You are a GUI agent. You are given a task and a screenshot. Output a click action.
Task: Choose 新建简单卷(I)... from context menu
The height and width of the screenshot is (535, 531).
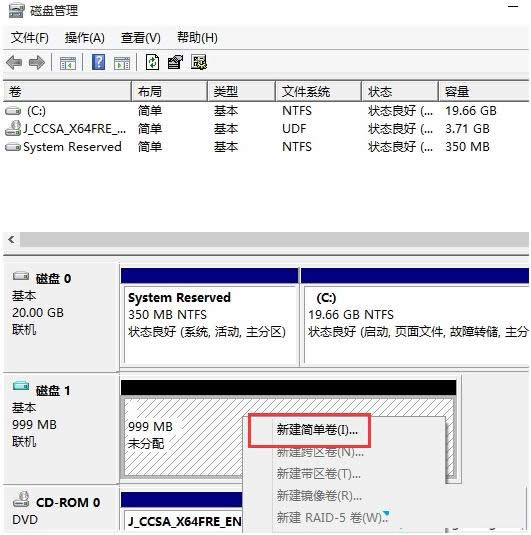click(x=317, y=430)
